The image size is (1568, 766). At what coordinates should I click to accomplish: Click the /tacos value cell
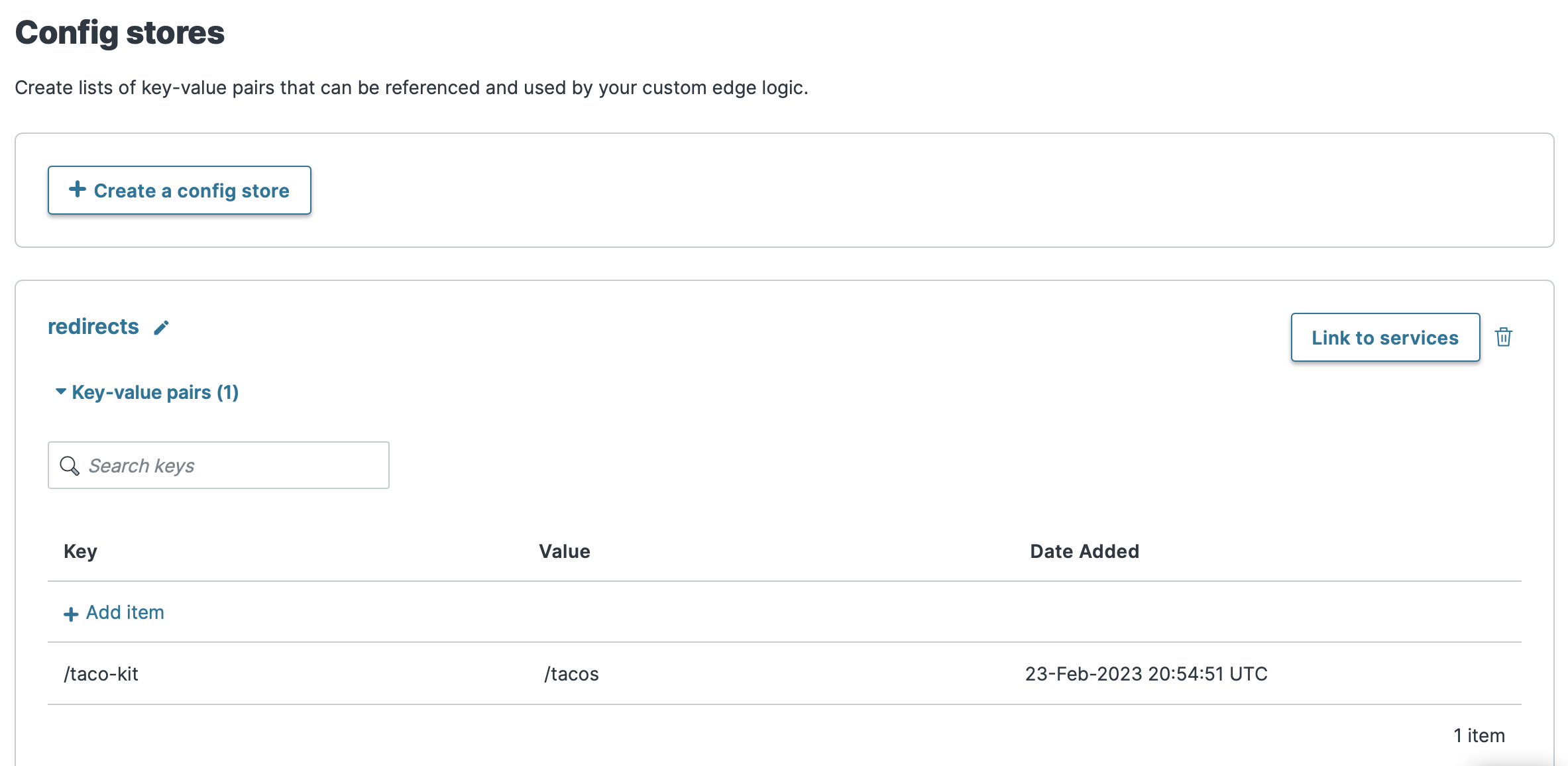571,674
